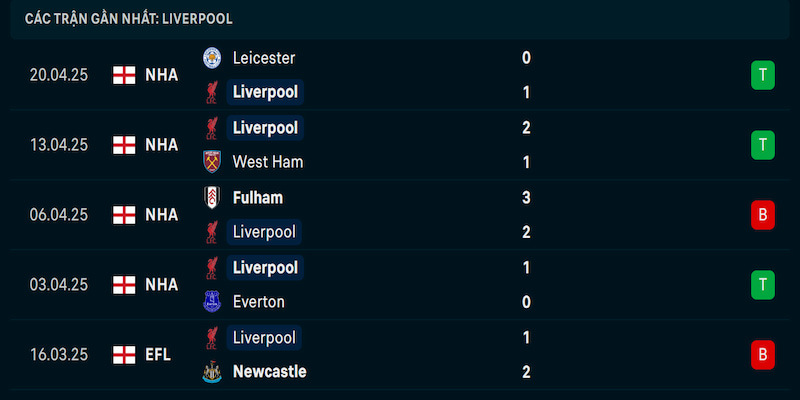Click the Leicester club crest
The width and height of the screenshot is (800, 400).
(212, 58)
